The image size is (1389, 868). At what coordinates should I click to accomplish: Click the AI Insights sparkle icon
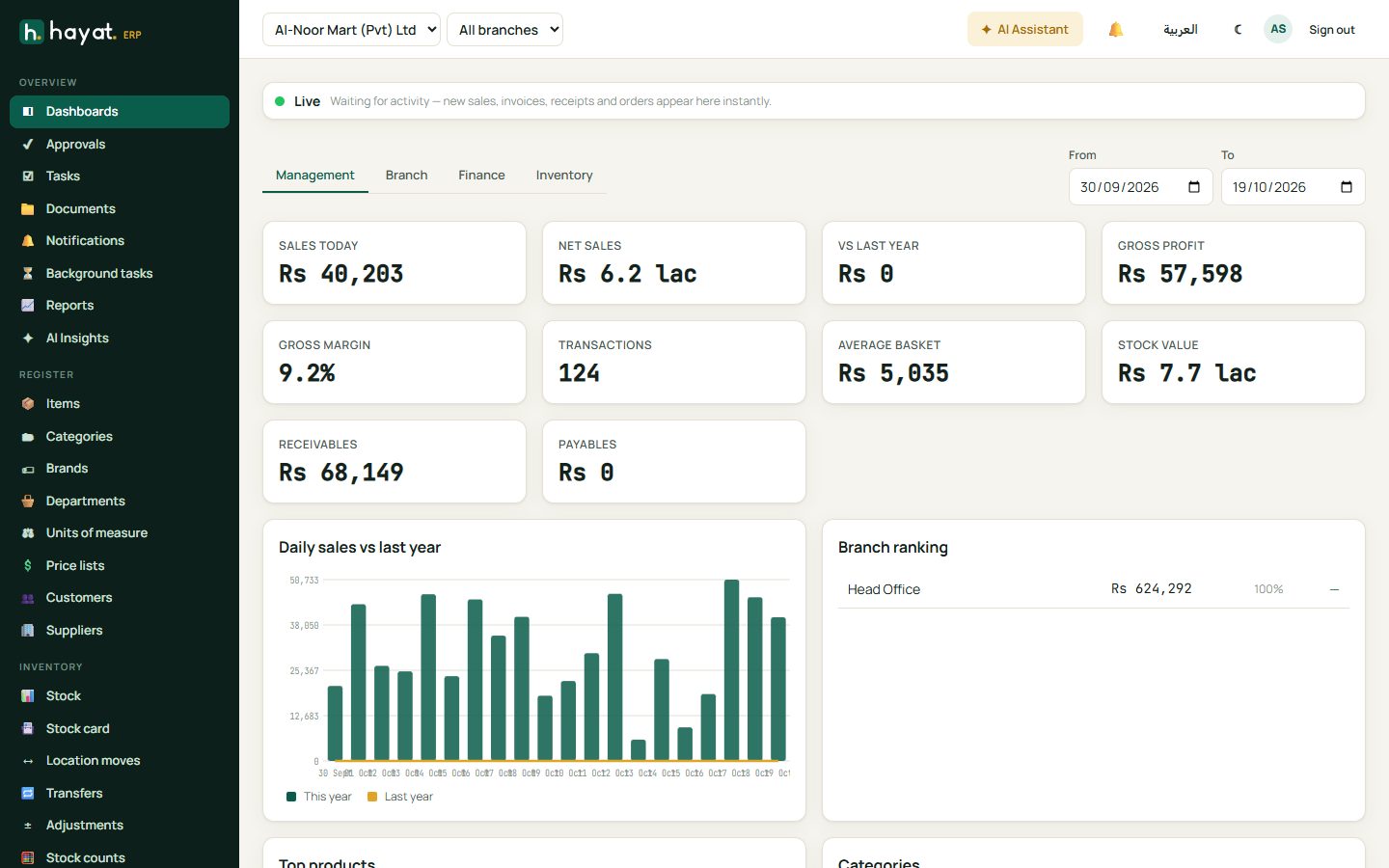[x=28, y=339]
